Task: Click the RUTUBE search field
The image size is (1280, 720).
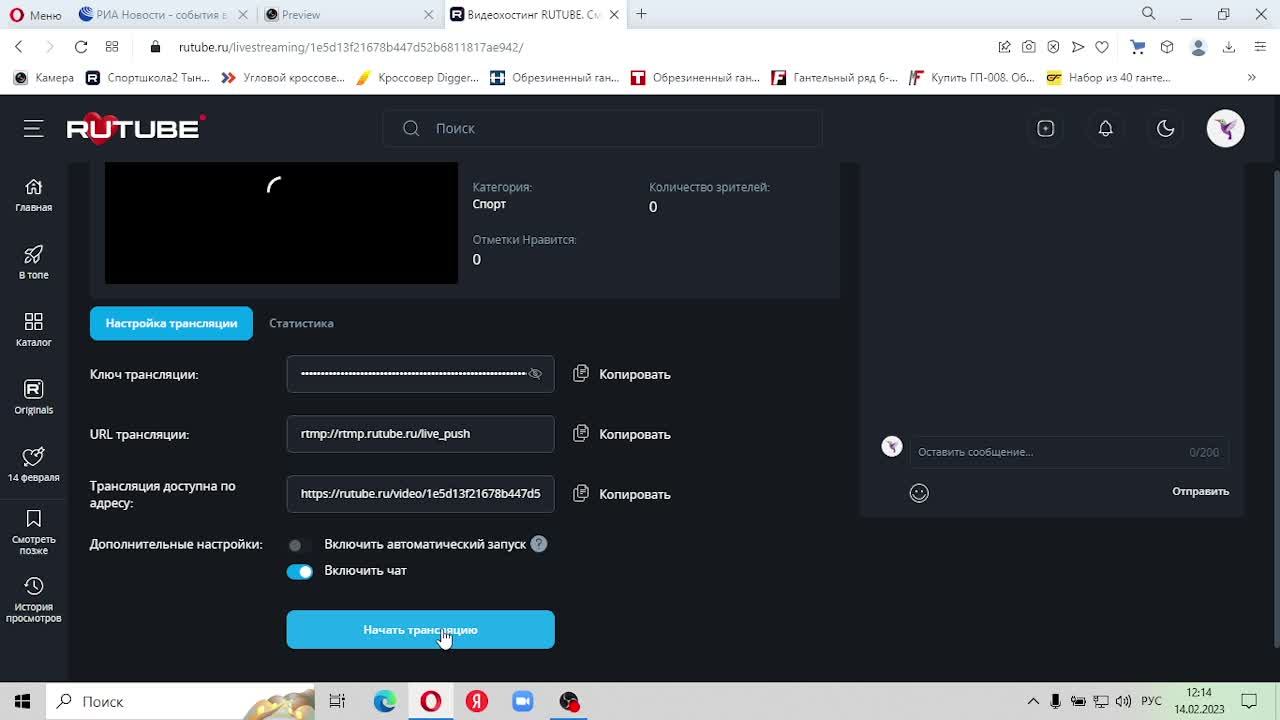Action: [603, 128]
